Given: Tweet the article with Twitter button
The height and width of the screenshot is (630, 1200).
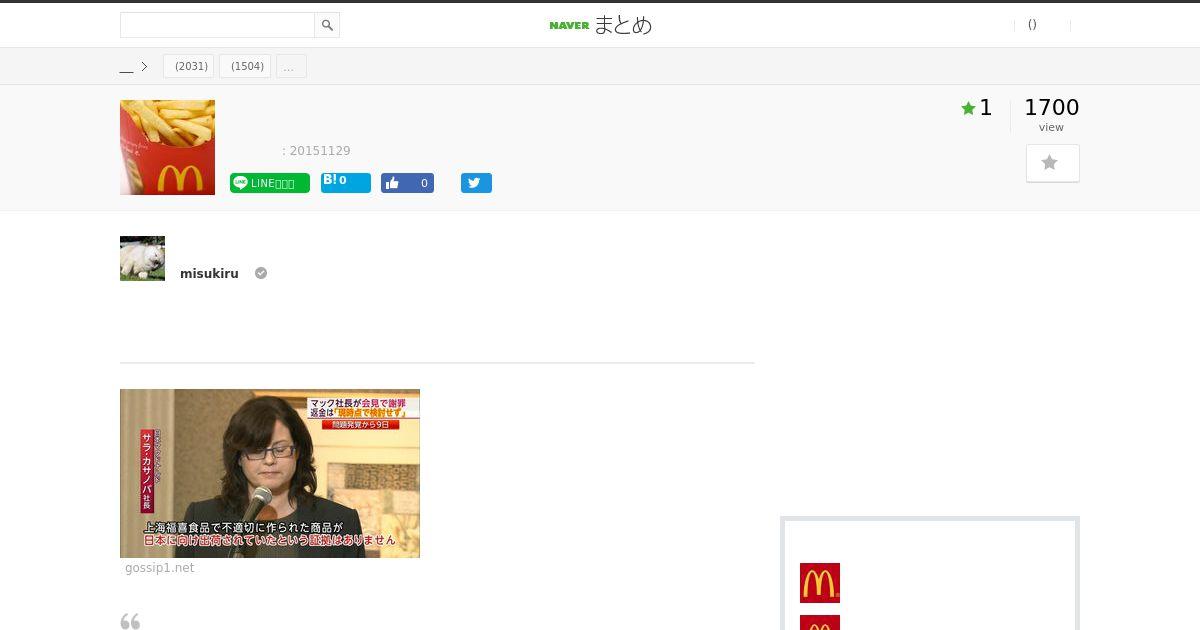Looking at the screenshot, I should pos(476,183).
